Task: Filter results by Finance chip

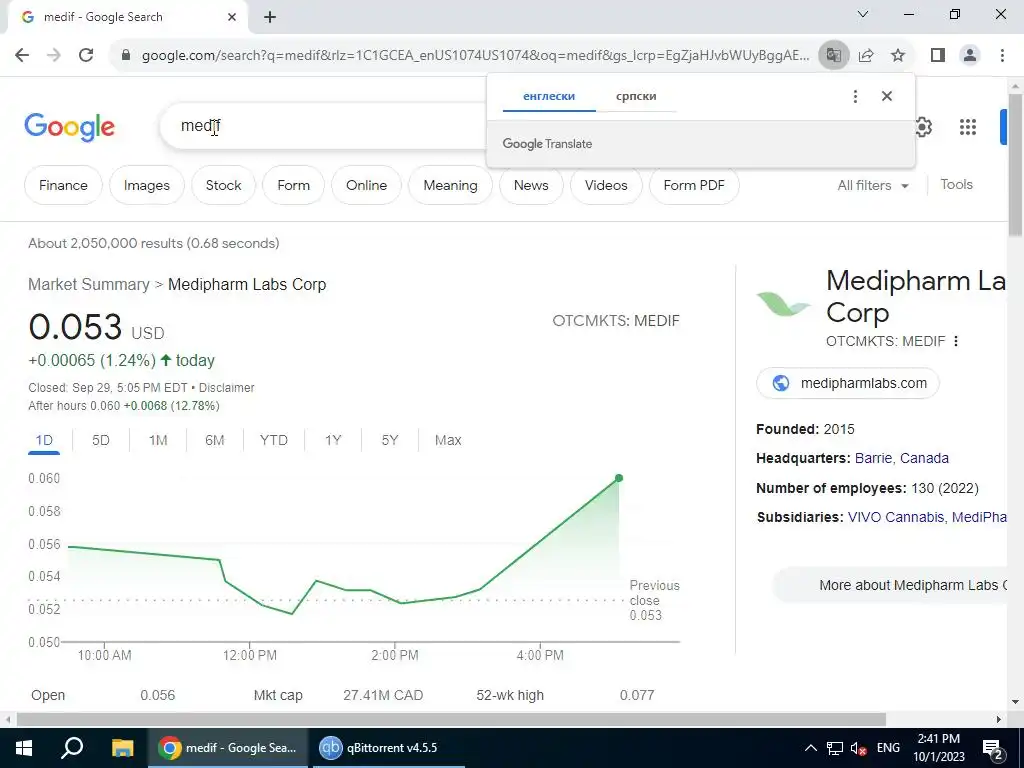Action: [x=63, y=185]
